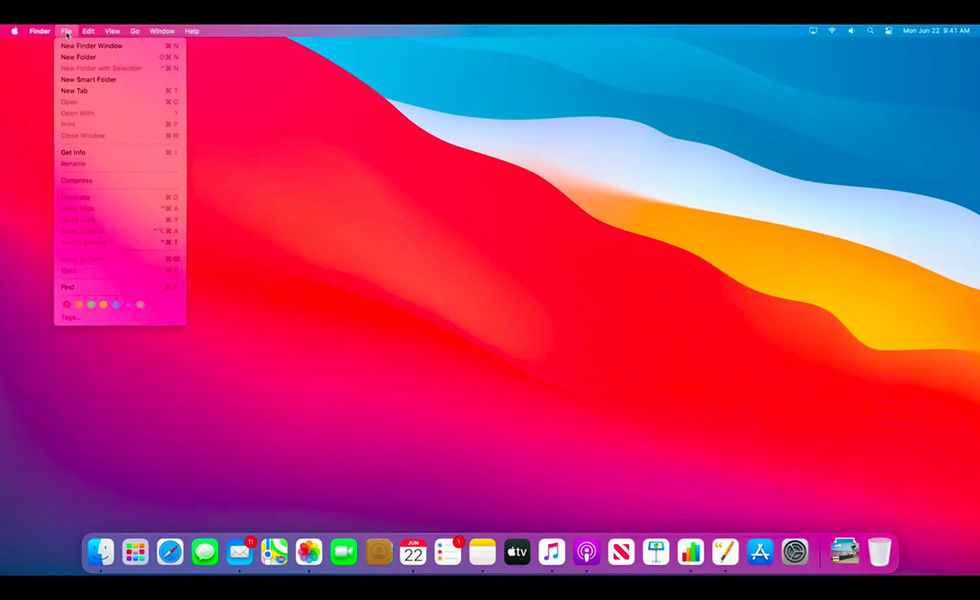The width and height of the screenshot is (980, 600).
Task: Open Safari from the Dock
Action: (170, 551)
